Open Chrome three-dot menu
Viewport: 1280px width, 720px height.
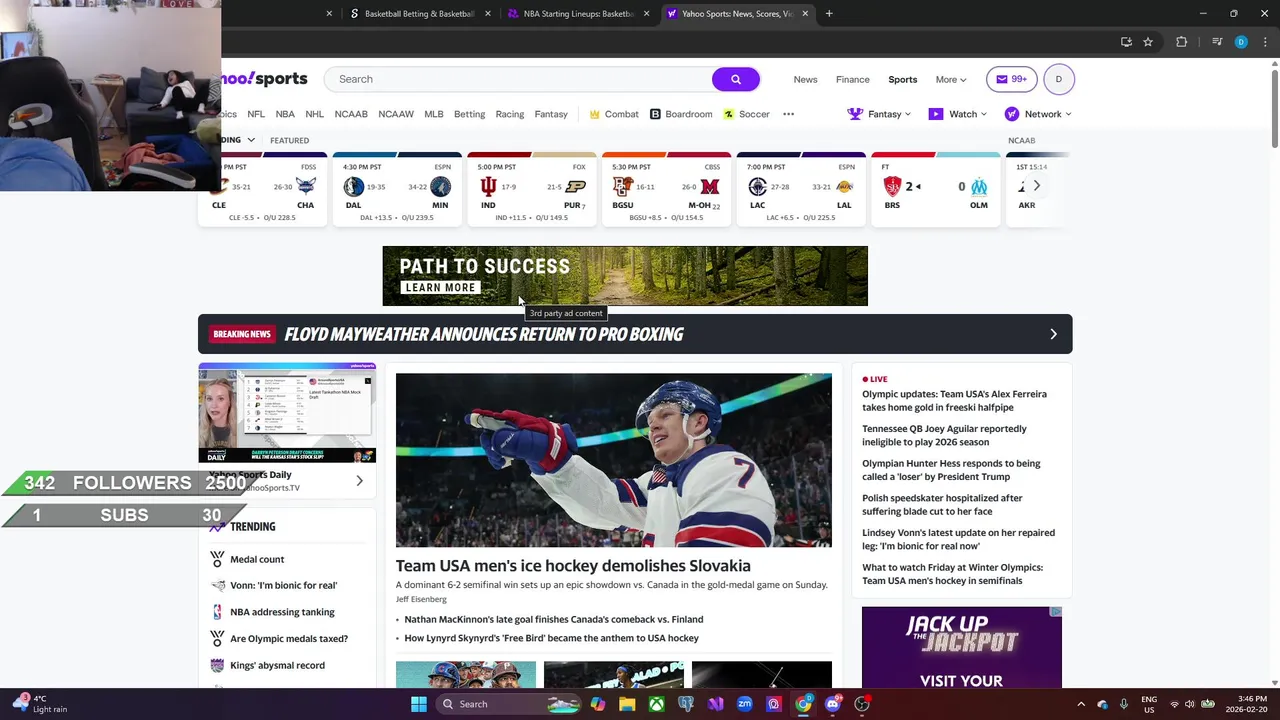pyautogui.click(x=1265, y=42)
